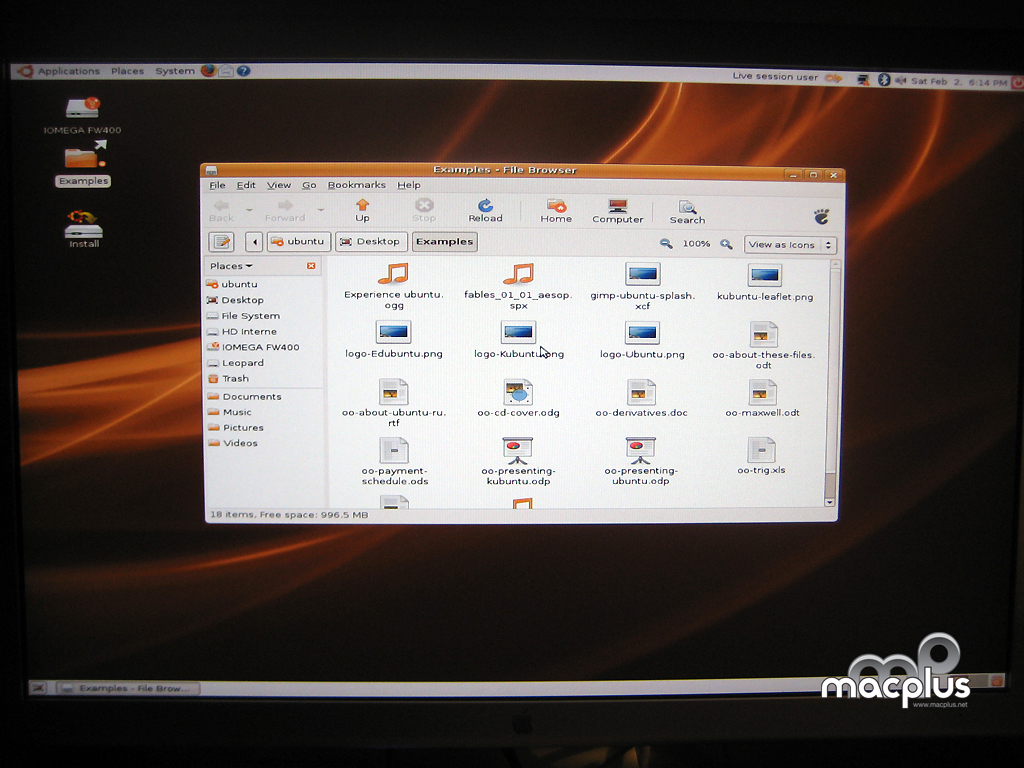Open the Places menu in top panel

pyautogui.click(x=127, y=71)
